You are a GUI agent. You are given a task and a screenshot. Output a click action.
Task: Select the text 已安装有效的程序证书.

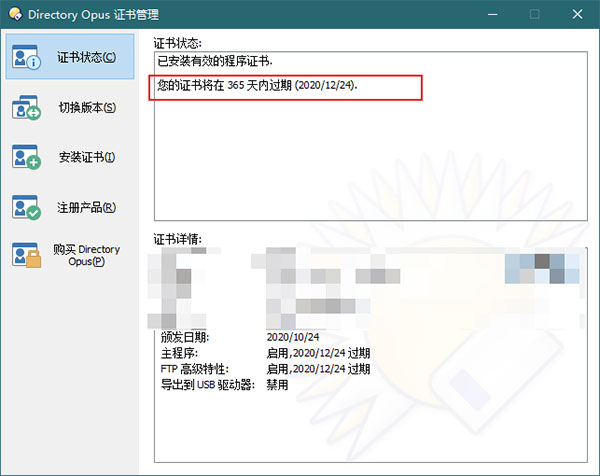(x=215, y=61)
